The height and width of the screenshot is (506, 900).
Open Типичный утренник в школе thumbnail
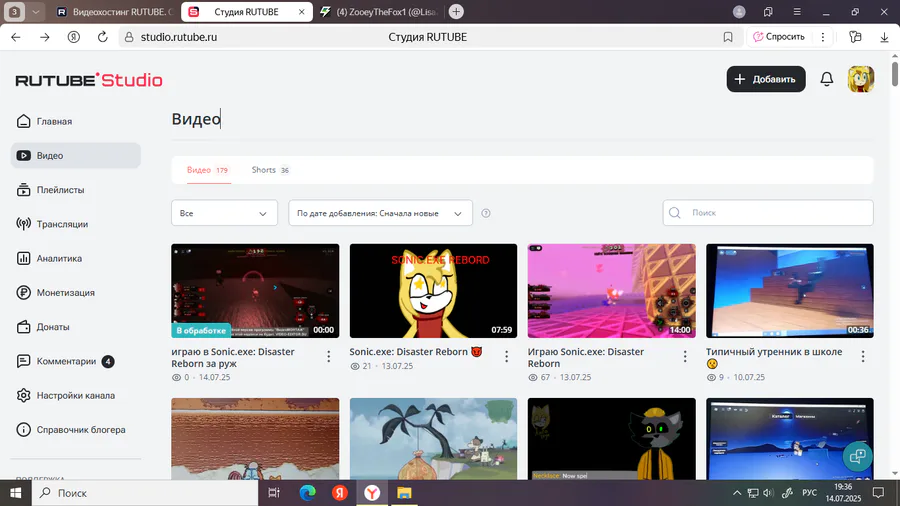pos(790,291)
